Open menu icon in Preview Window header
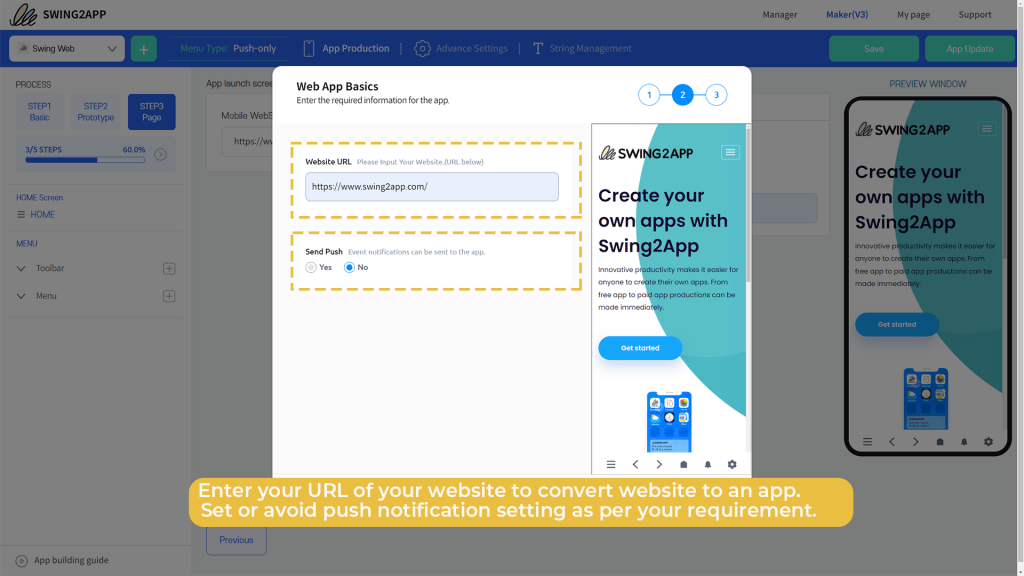The height and width of the screenshot is (576, 1024). (987, 129)
